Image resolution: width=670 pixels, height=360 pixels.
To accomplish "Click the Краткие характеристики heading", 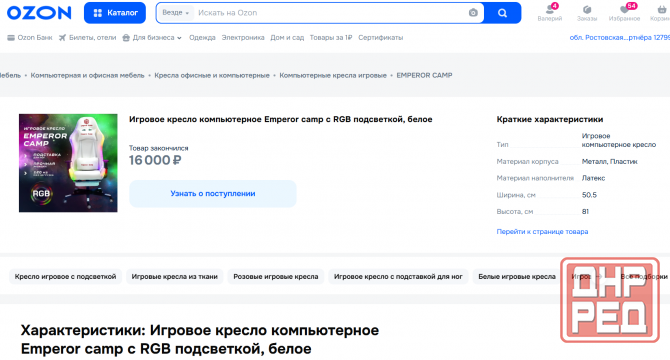I will pyautogui.click(x=550, y=119).
